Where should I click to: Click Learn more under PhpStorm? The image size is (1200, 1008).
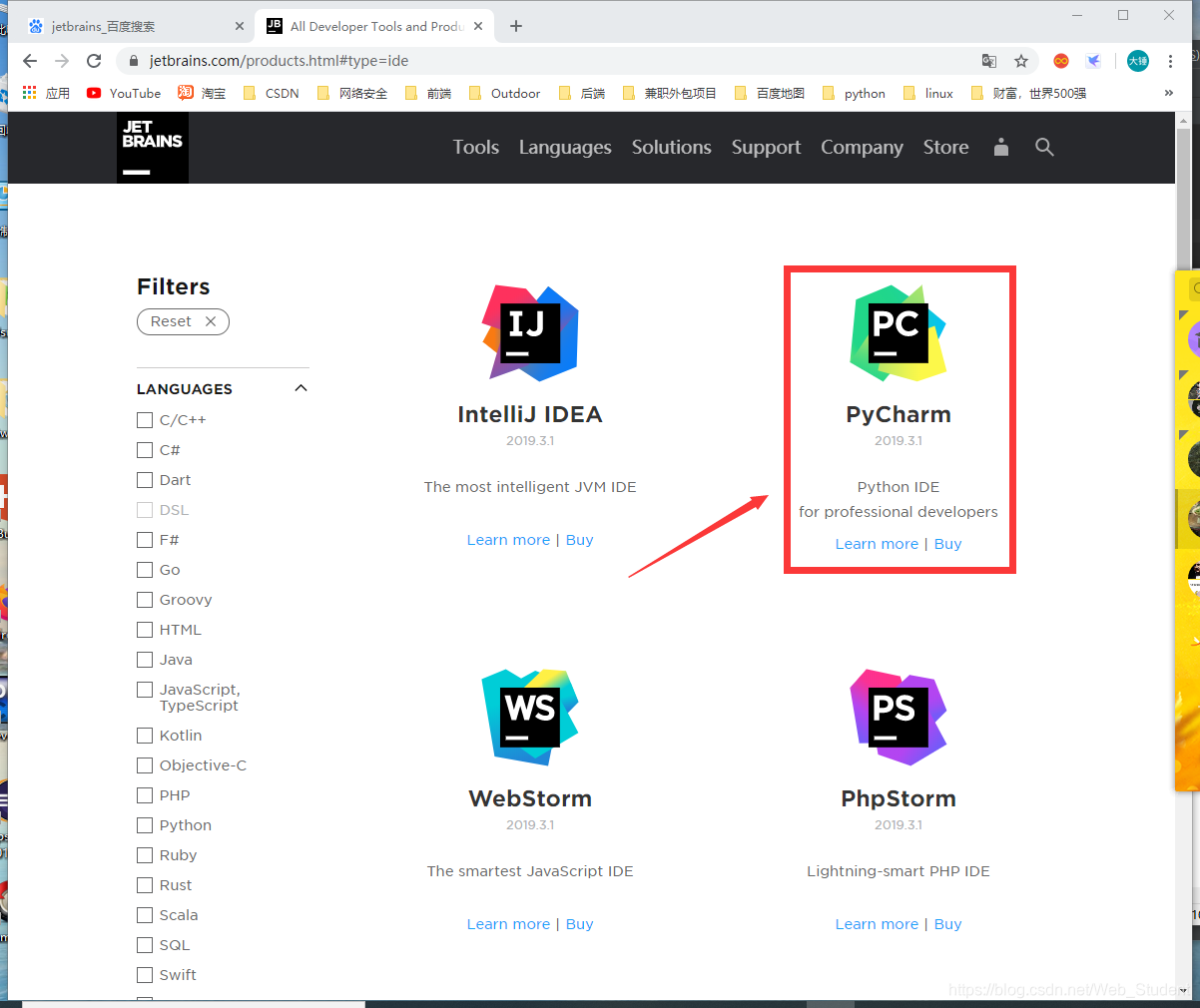click(877, 924)
